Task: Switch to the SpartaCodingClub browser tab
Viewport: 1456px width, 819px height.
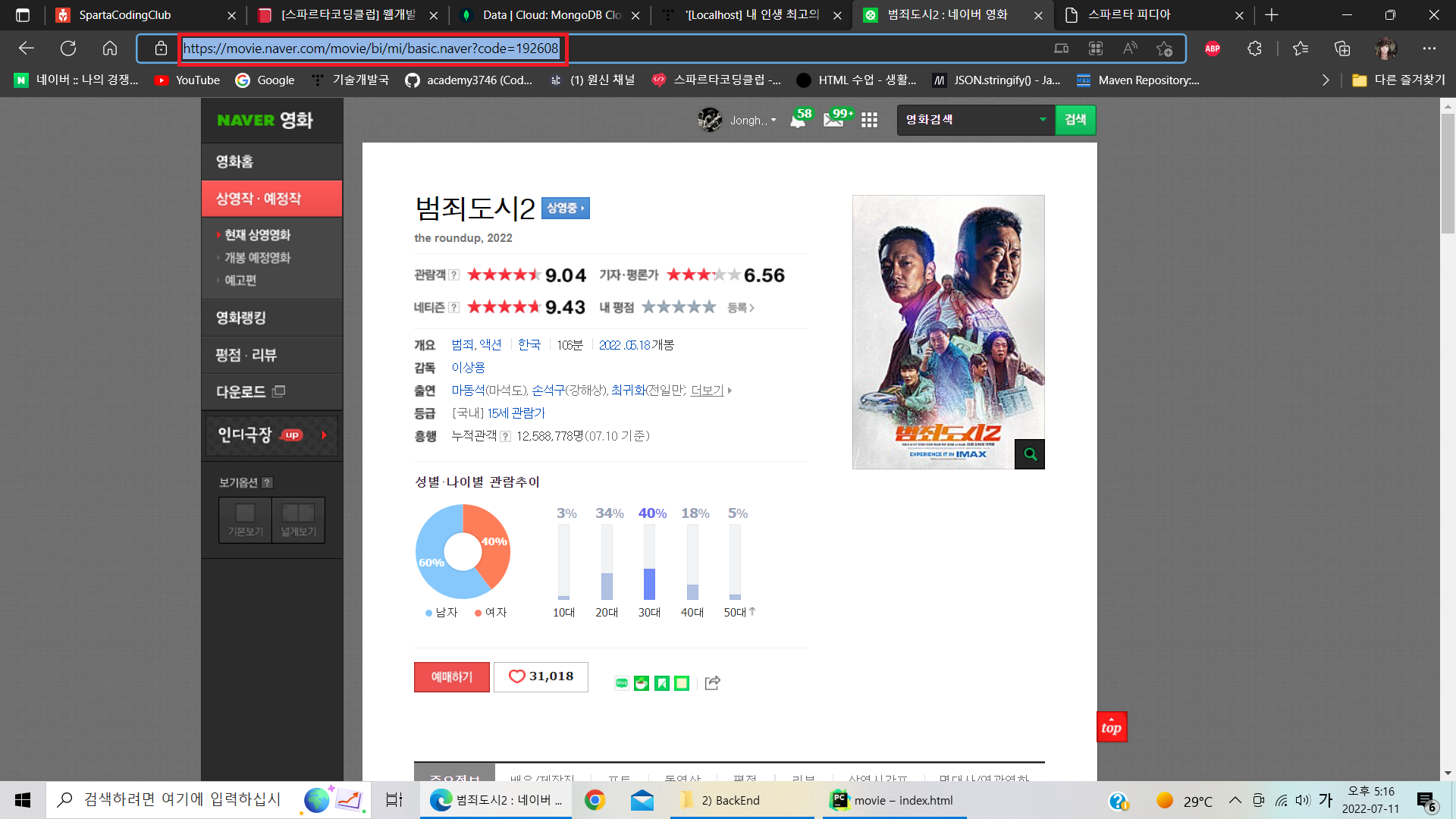Action: pos(125,15)
